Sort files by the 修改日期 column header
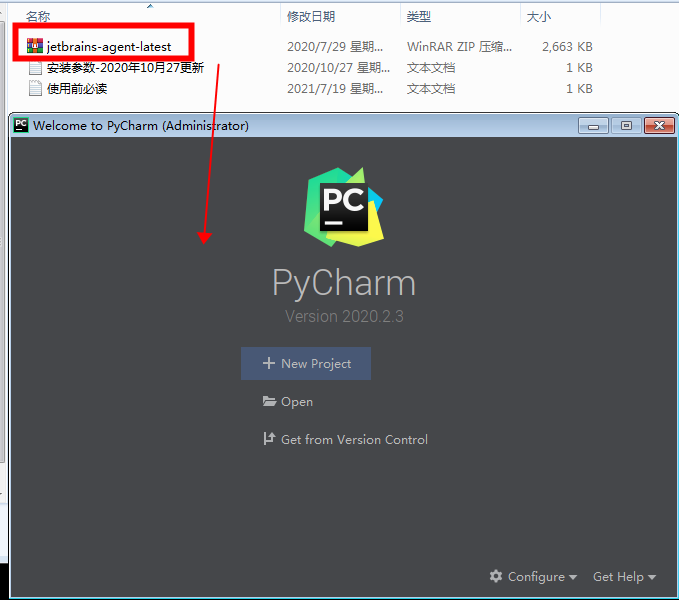Screen dimensions: 679x600 (311, 16)
